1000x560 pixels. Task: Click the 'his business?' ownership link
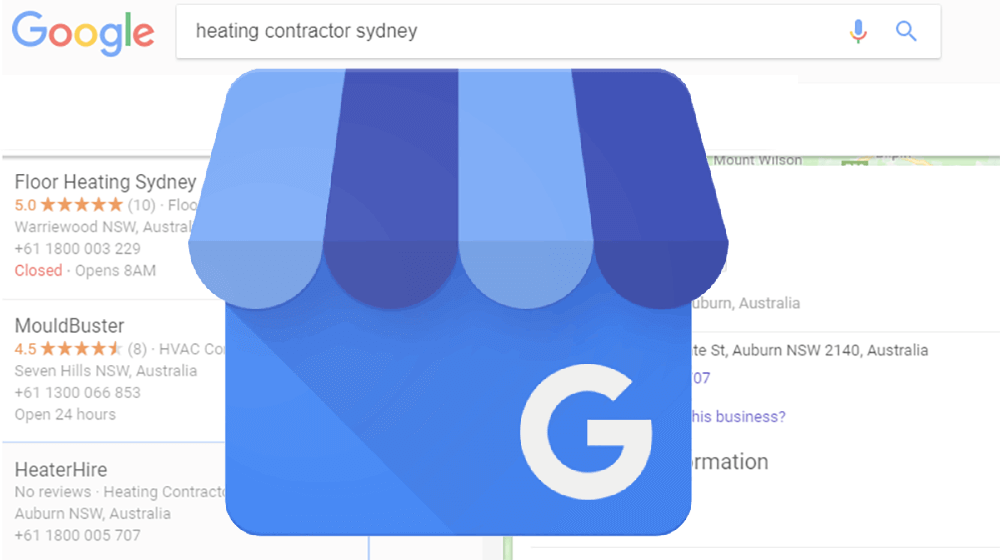coord(739,416)
